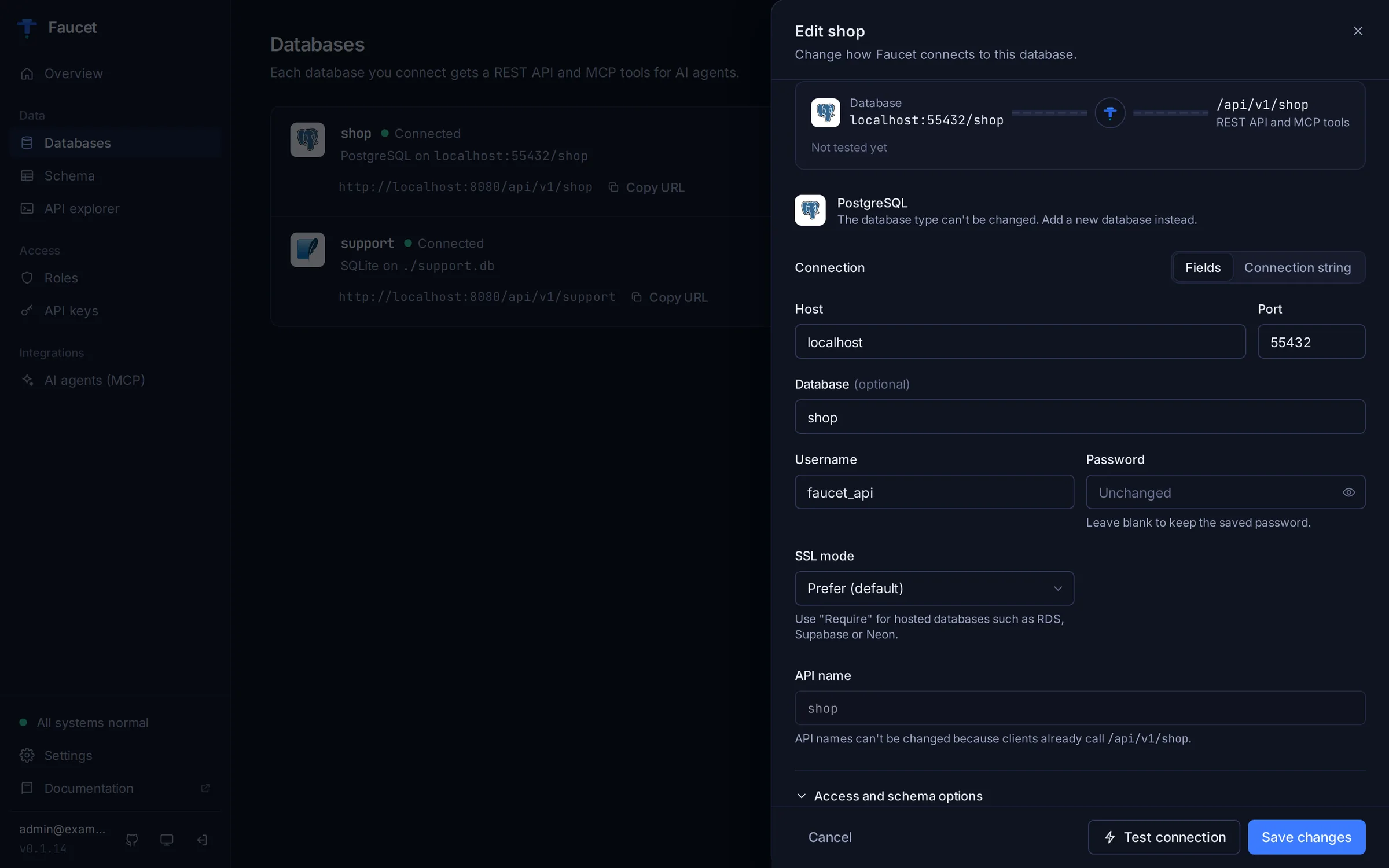Viewport: 1389px width, 868px height.
Task: Click the Roles shield icon
Action: coord(27,278)
